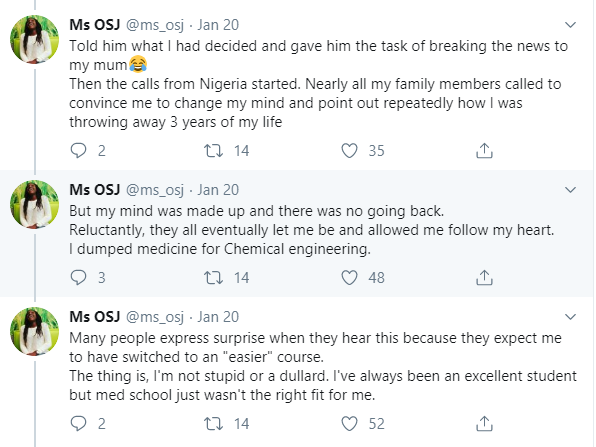Open the Ms OSJ profile name in the first tweet
This screenshot has height=447, width=596.
point(95,25)
